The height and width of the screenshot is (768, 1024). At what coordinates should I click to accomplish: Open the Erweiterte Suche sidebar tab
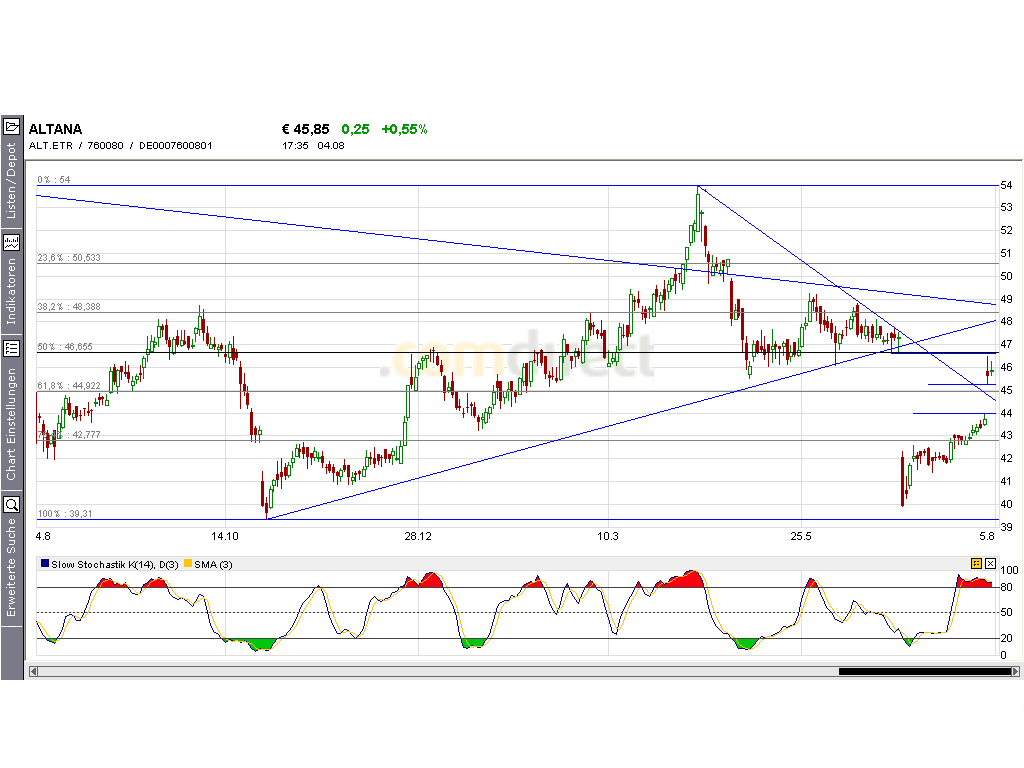click(x=12, y=575)
